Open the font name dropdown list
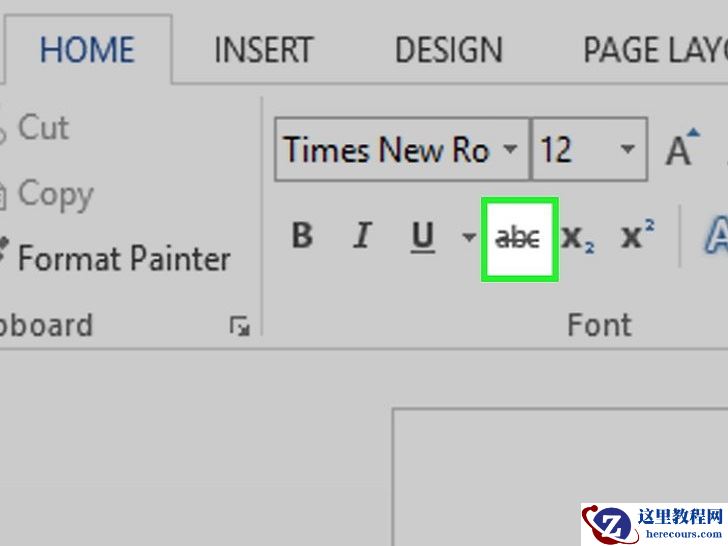This screenshot has height=546, width=728. point(510,151)
